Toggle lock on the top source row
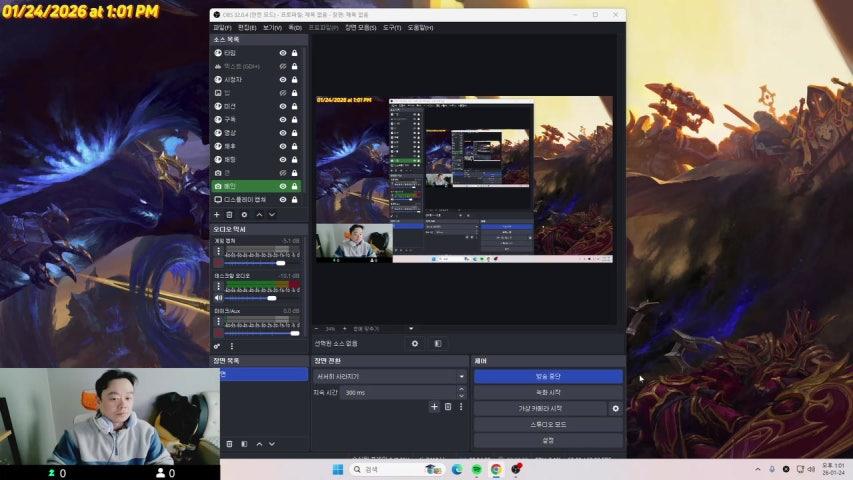The width and height of the screenshot is (853, 480). (x=295, y=52)
